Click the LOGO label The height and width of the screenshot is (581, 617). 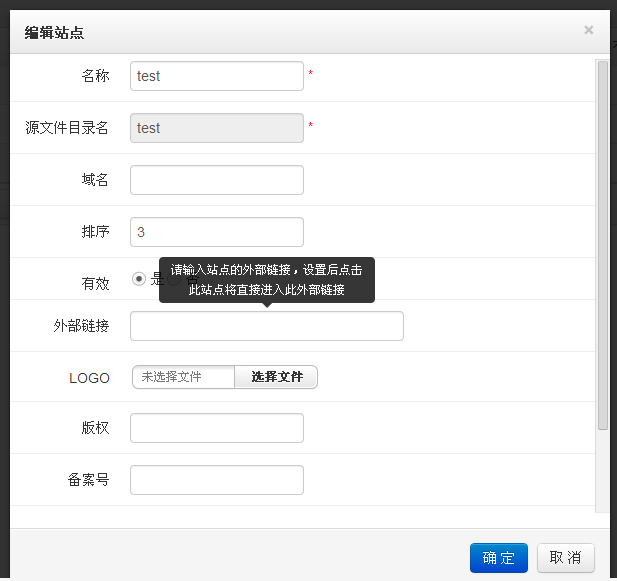coord(89,378)
